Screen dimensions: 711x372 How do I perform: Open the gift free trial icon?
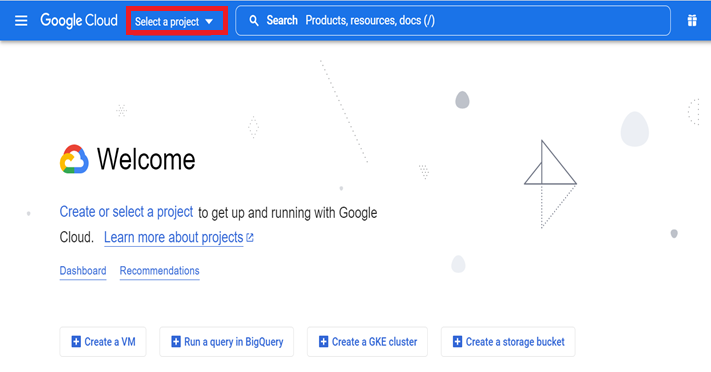692,20
